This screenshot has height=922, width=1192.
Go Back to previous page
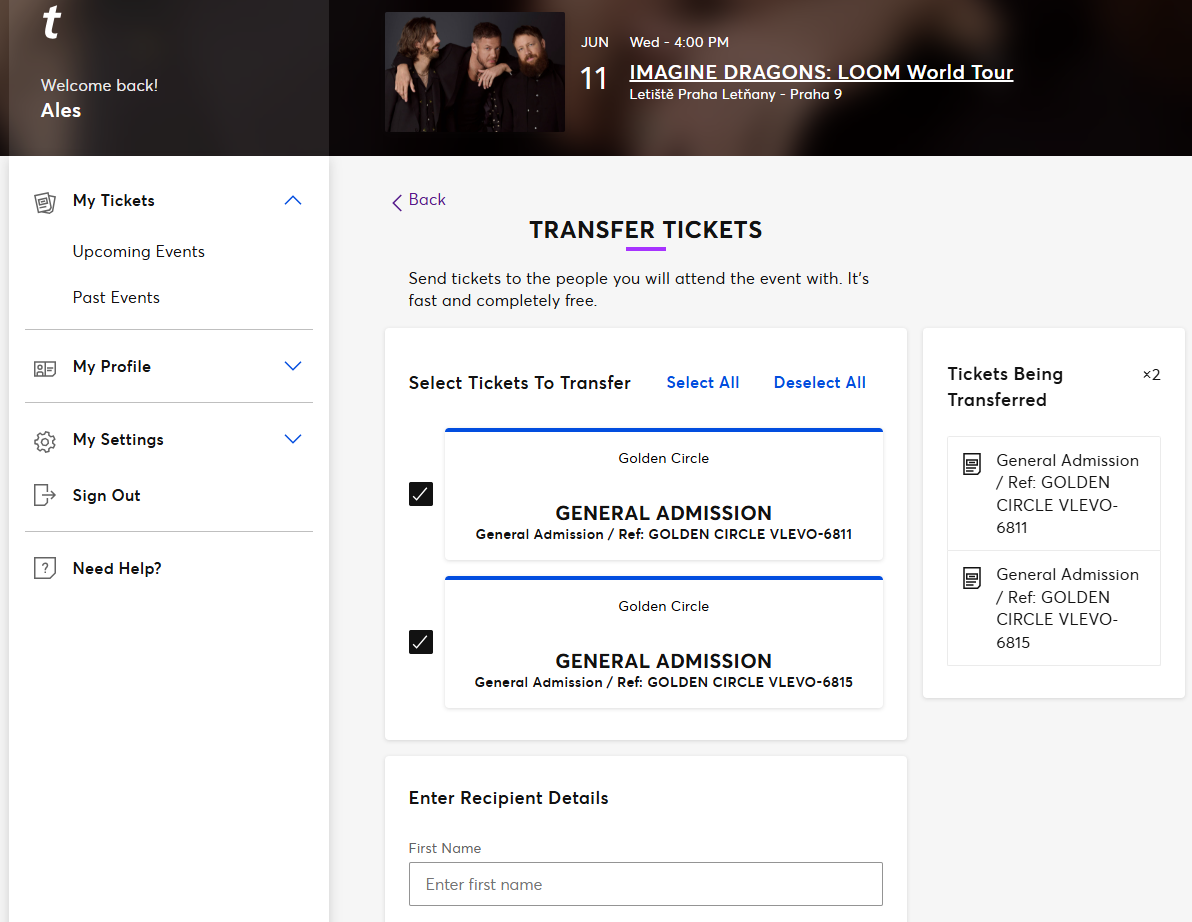pyautogui.click(x=426, y=199)
